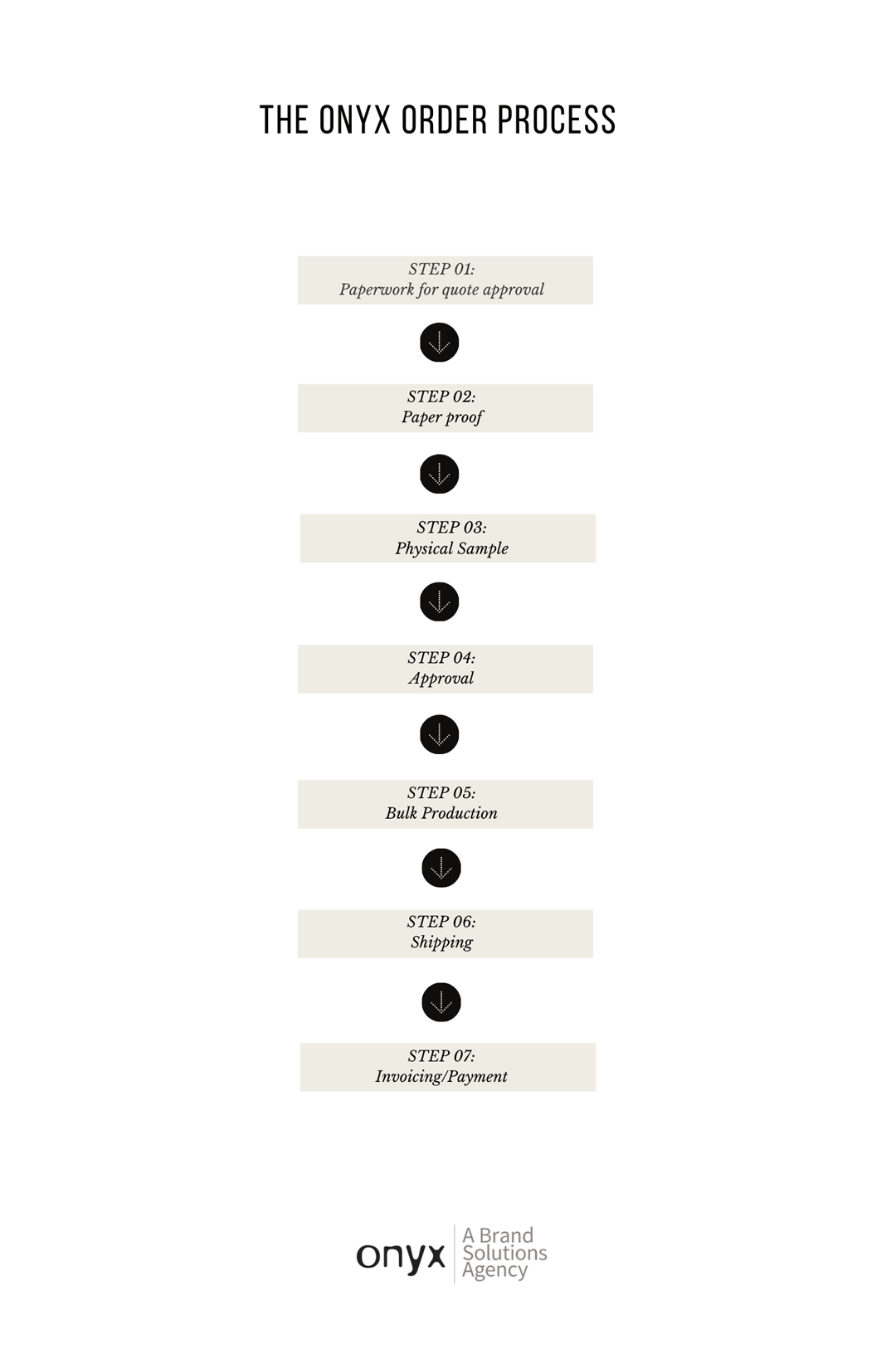Click the arrow icon below Approval step
The width and height of the screenshot is (896, 1359).
[439, 734]
